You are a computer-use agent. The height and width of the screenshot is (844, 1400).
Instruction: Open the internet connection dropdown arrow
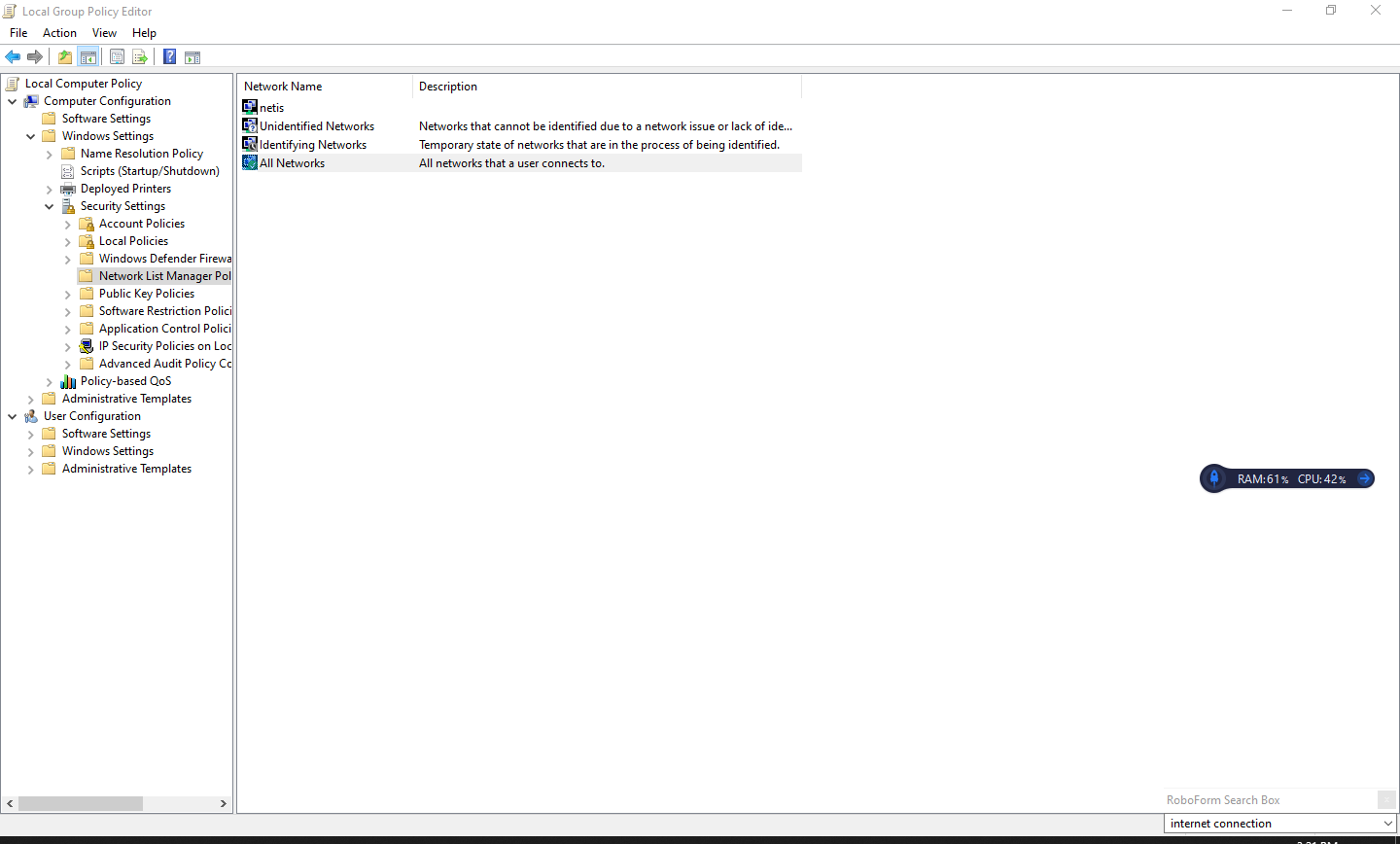(x=1387, y=824)
